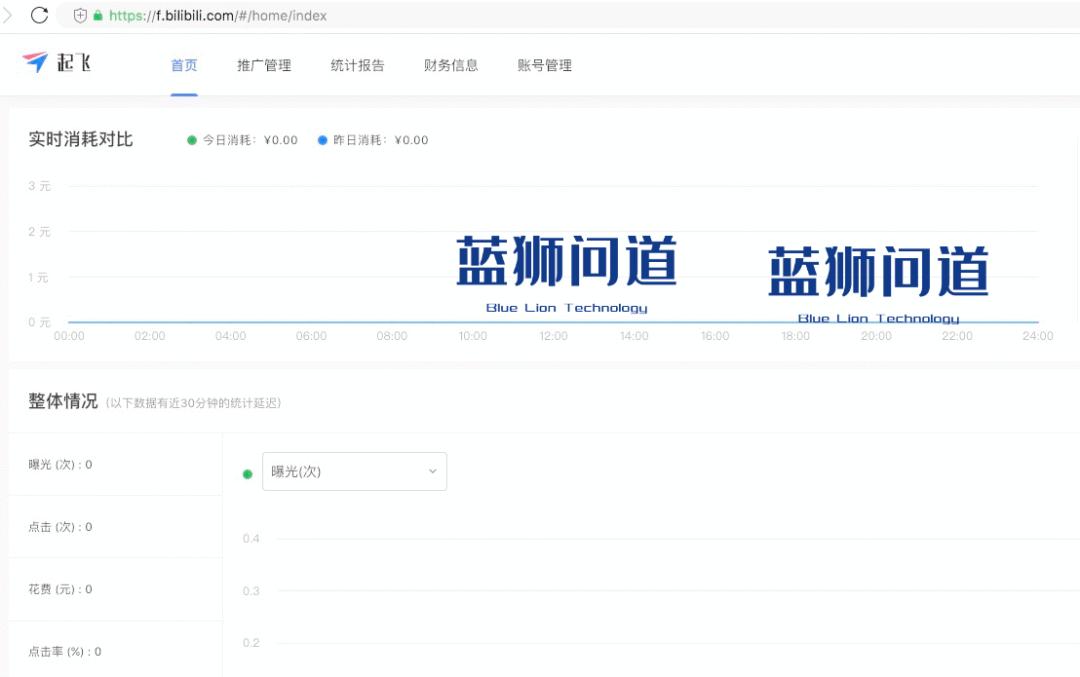Viewport: 1080px width, 677px height.
Task: Open 账号管理 from the top navigation
Action: click(543, 64)
